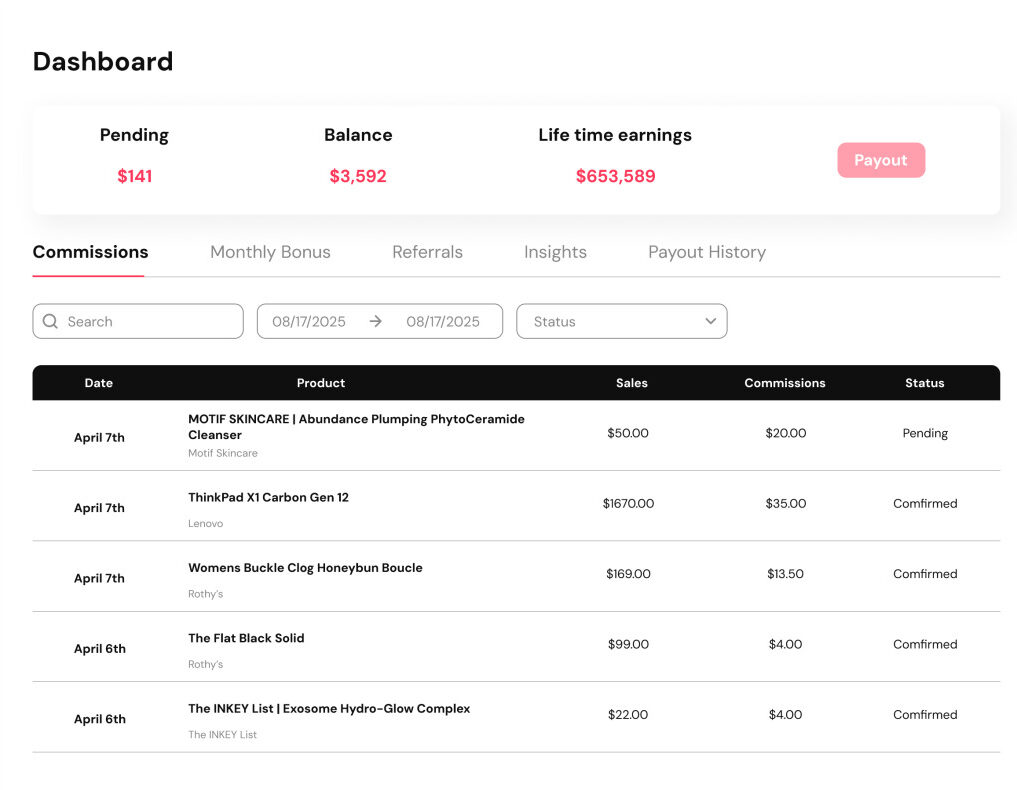Select the Insights tab
The image size is (1017, 790).
click(555, 252)
